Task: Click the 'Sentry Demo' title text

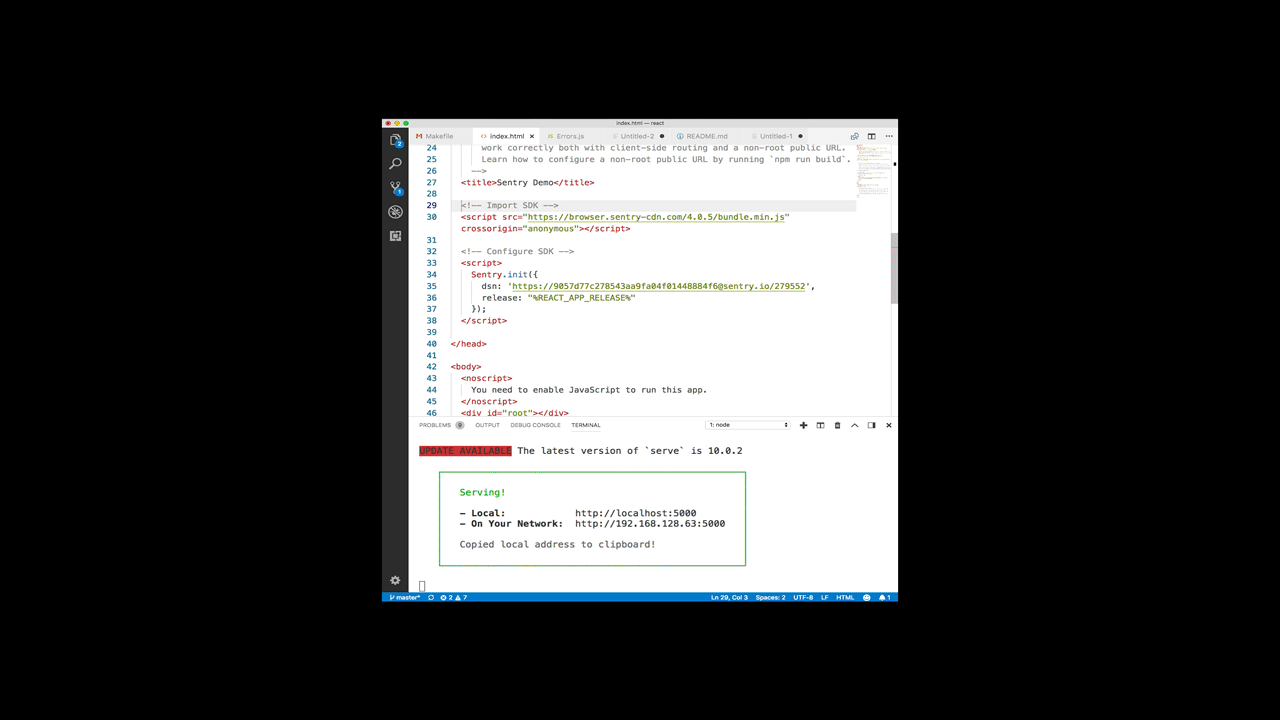Action: [x=525, y=183]
